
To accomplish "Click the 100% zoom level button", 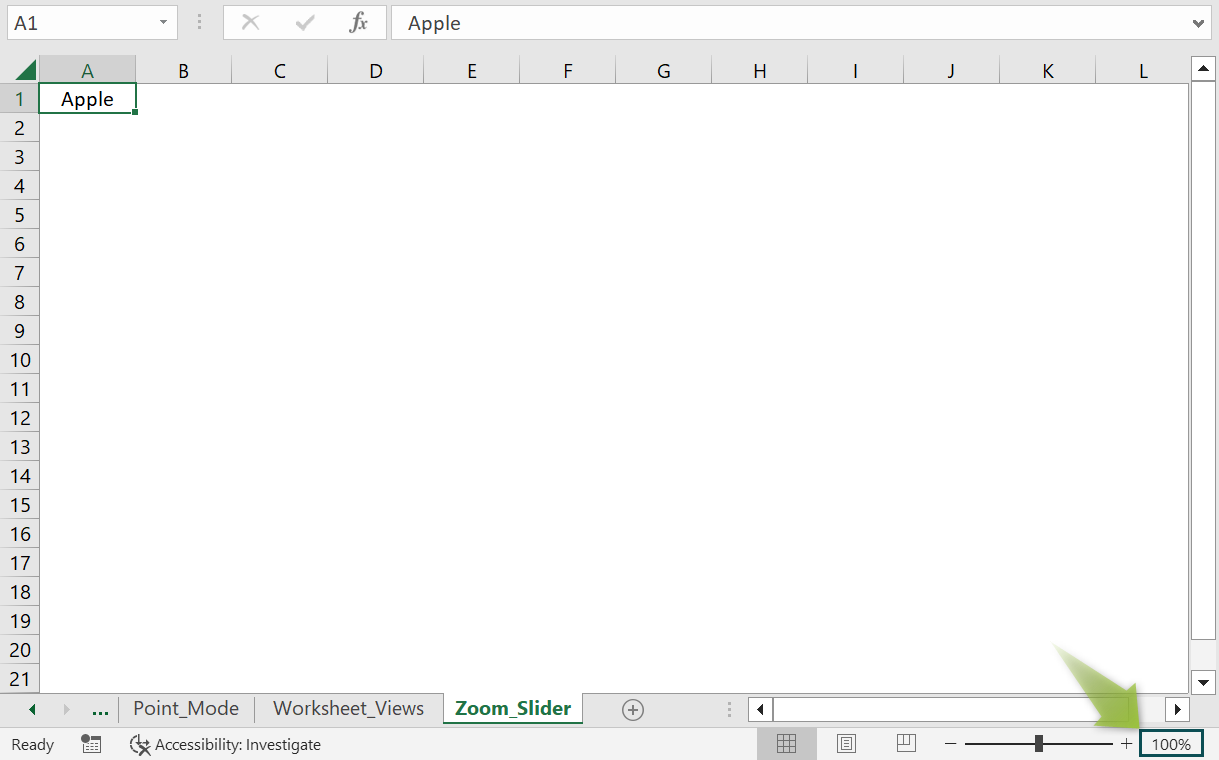I will click(x=1171, y=744).
